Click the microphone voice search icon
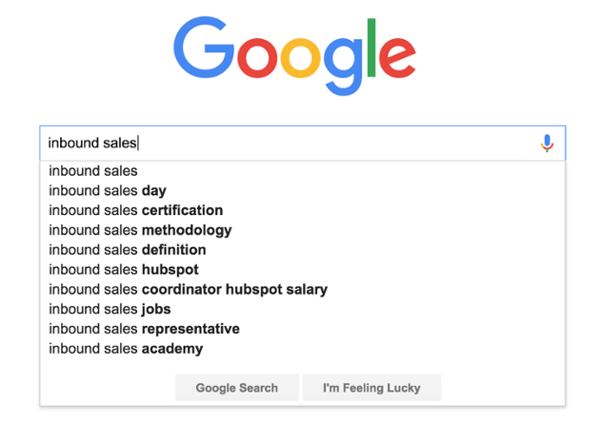The image size is (600, 422). click(x=546, y=143)
